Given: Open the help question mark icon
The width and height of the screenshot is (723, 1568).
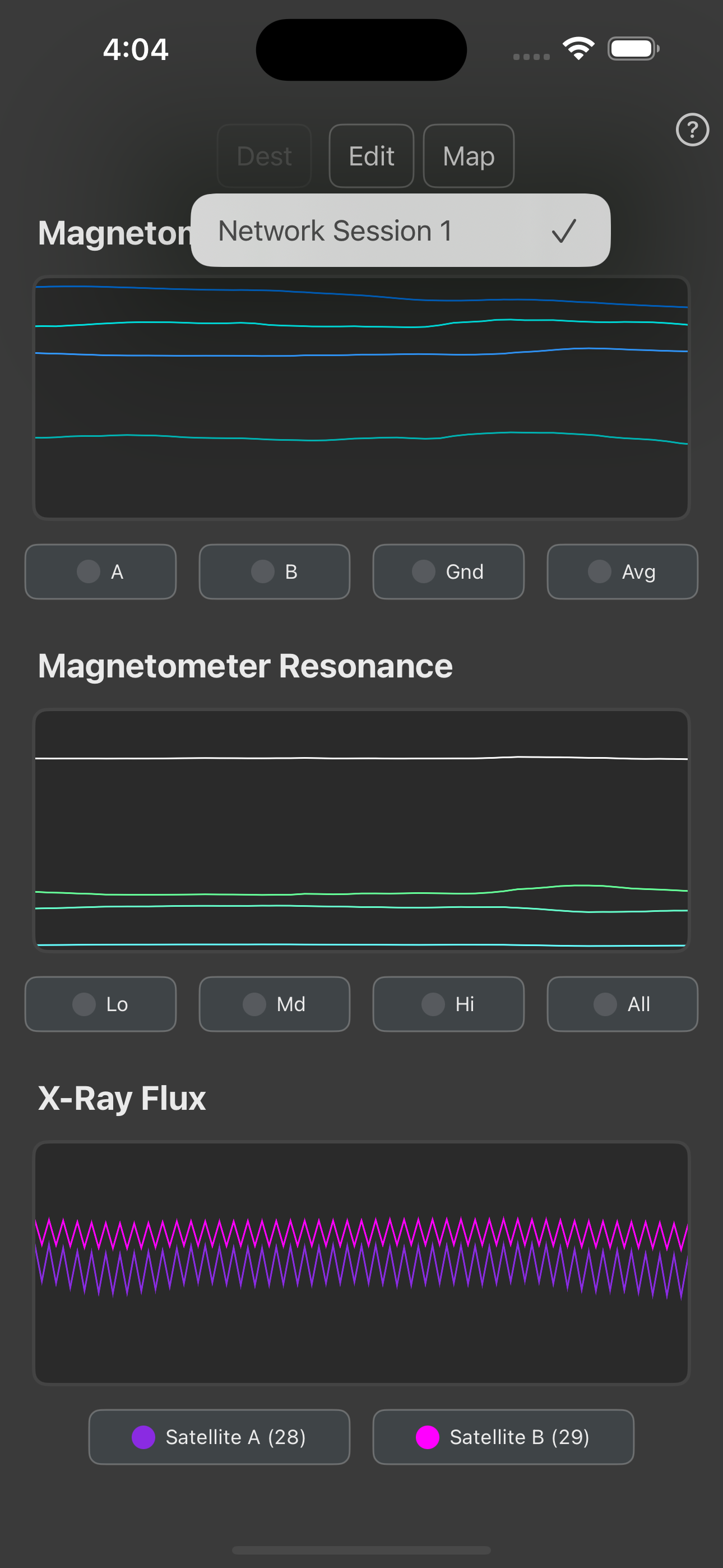Looking at the screenshot, I should click(692, 130).
